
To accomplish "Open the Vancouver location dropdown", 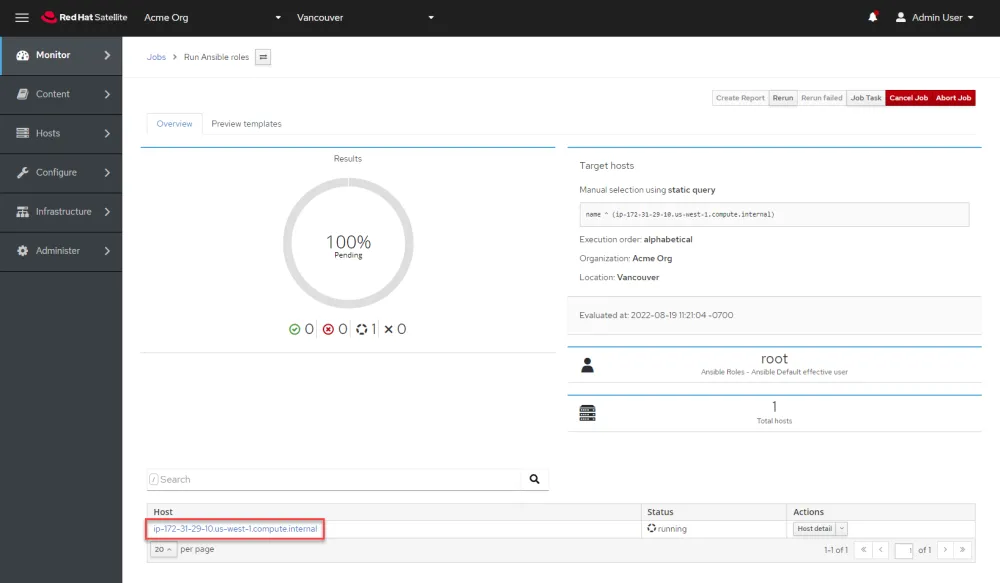I will coord(365,18).
